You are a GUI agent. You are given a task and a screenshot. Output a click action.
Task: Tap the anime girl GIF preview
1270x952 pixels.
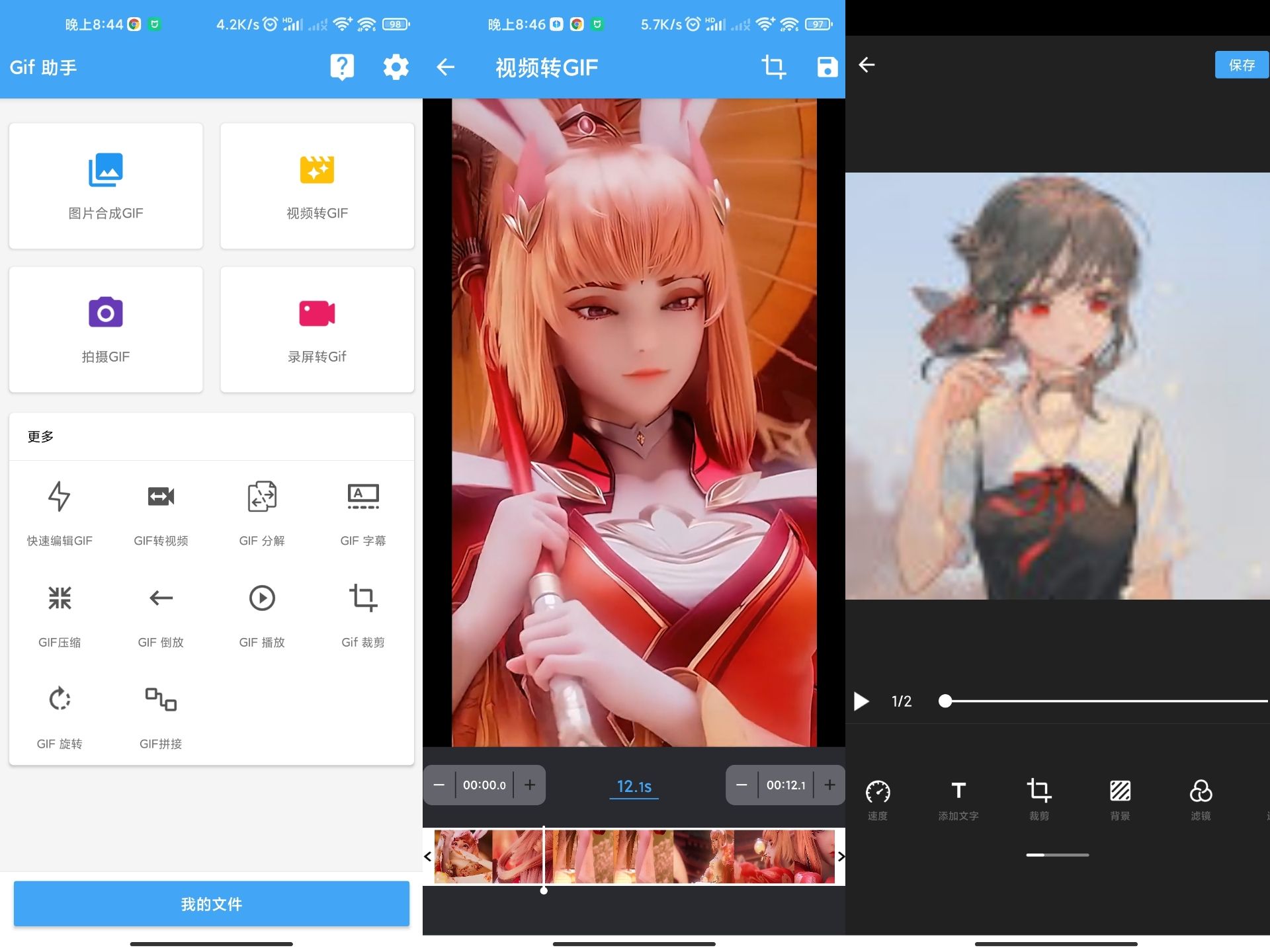click(1057, 386)
